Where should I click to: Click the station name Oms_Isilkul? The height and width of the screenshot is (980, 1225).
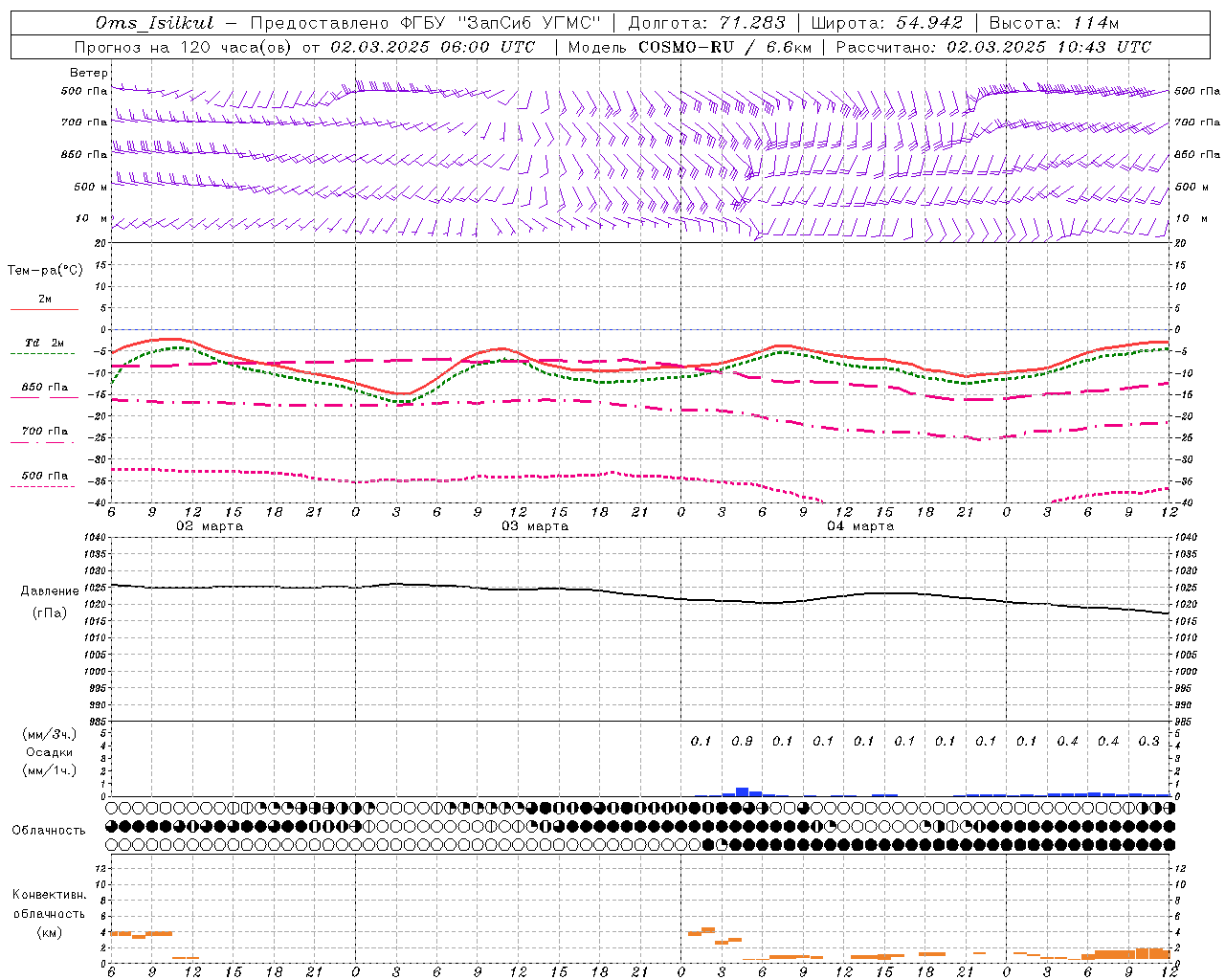click(154, 23)
